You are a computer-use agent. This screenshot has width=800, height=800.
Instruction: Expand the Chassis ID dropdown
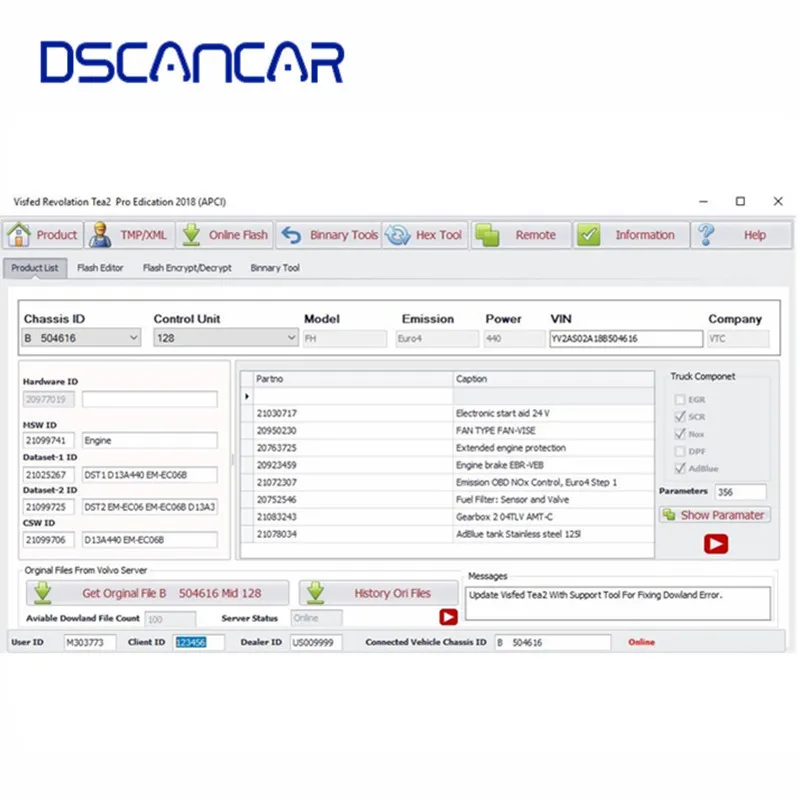133,338
